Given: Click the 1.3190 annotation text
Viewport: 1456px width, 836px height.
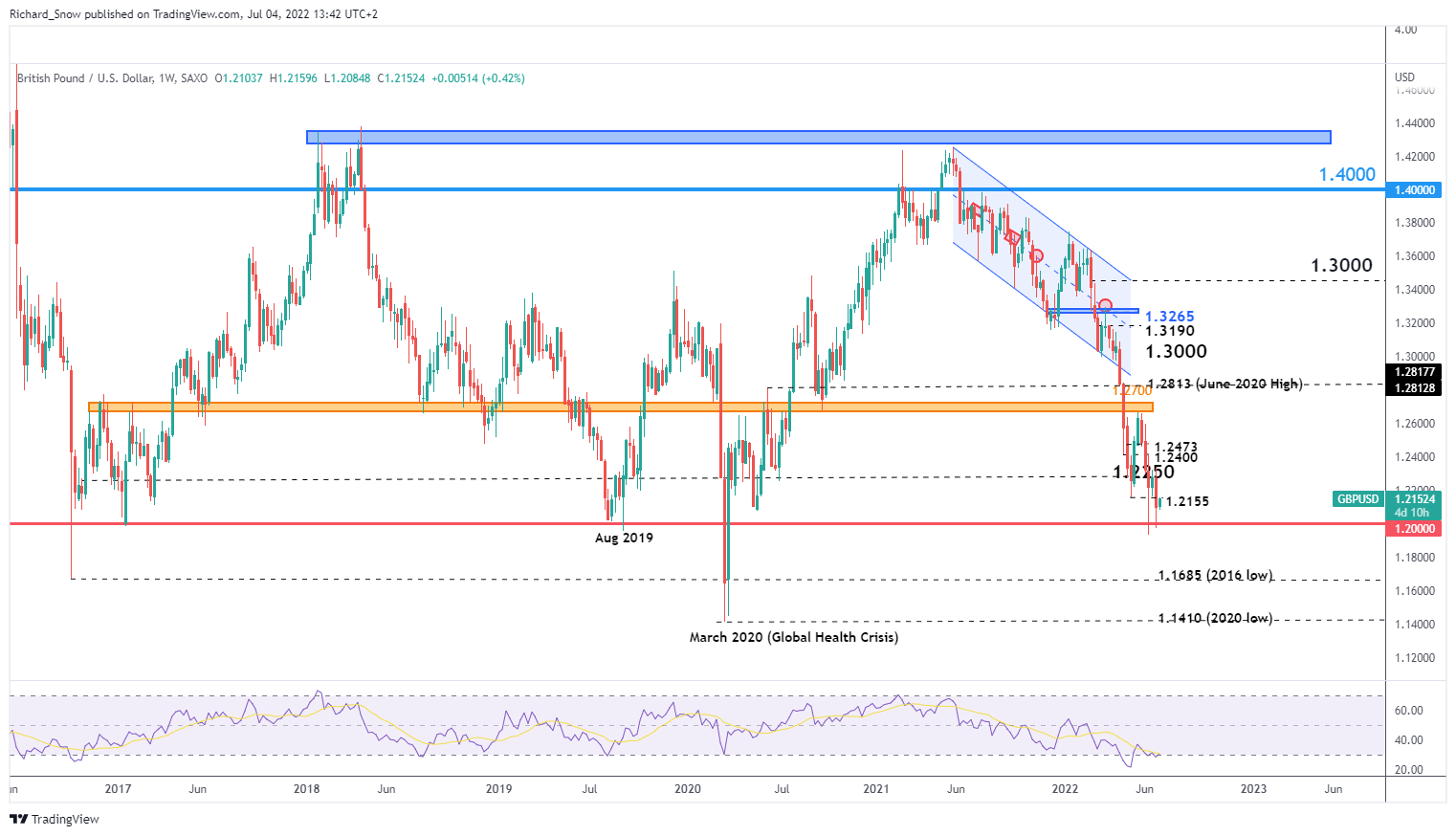Looking at the screenshot, I should coord(1169,331).
